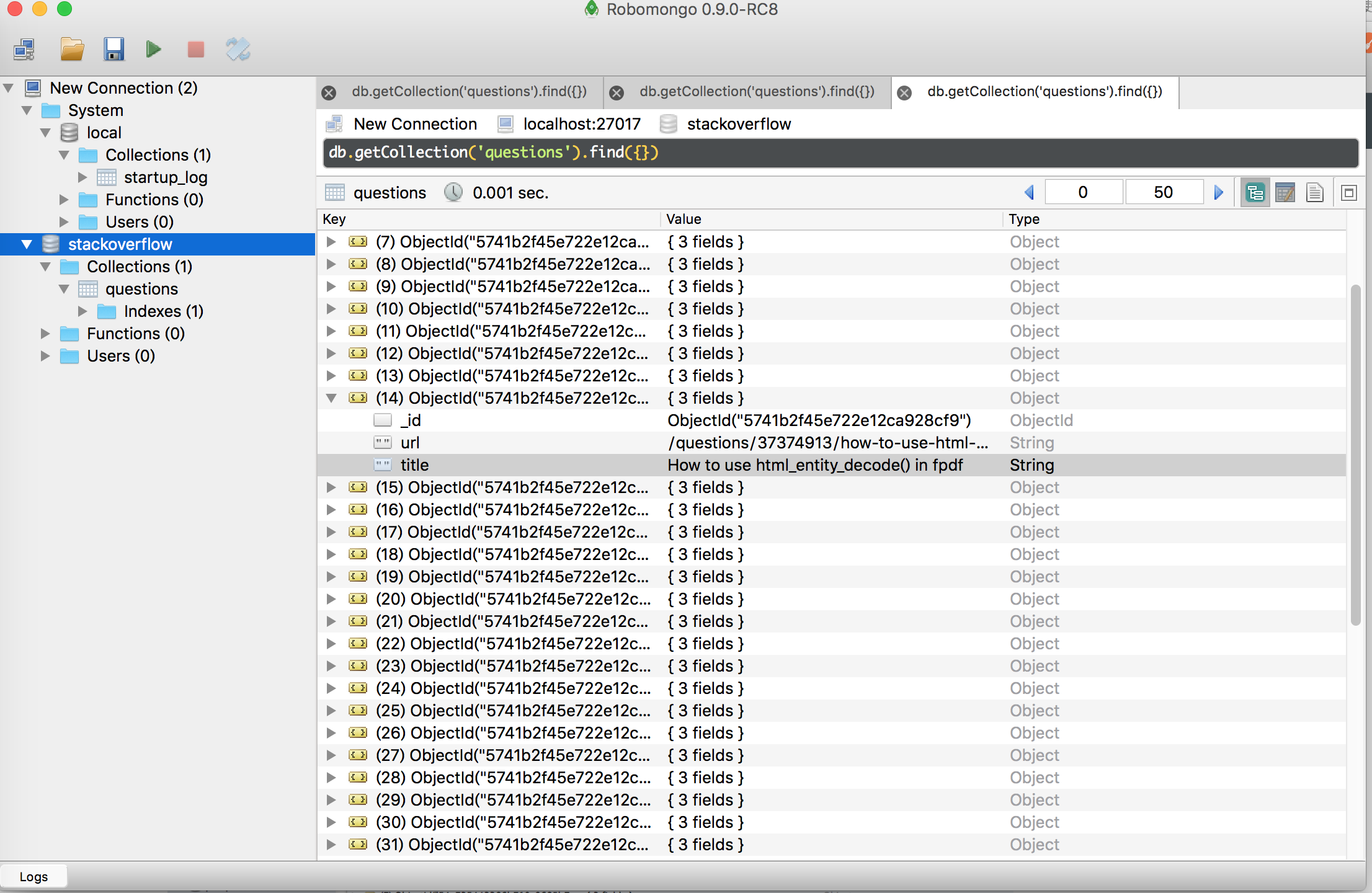Viewport: 1372px width, 893px height.
Task: Expand document (7) row
Action: click(x=331, y=242)
